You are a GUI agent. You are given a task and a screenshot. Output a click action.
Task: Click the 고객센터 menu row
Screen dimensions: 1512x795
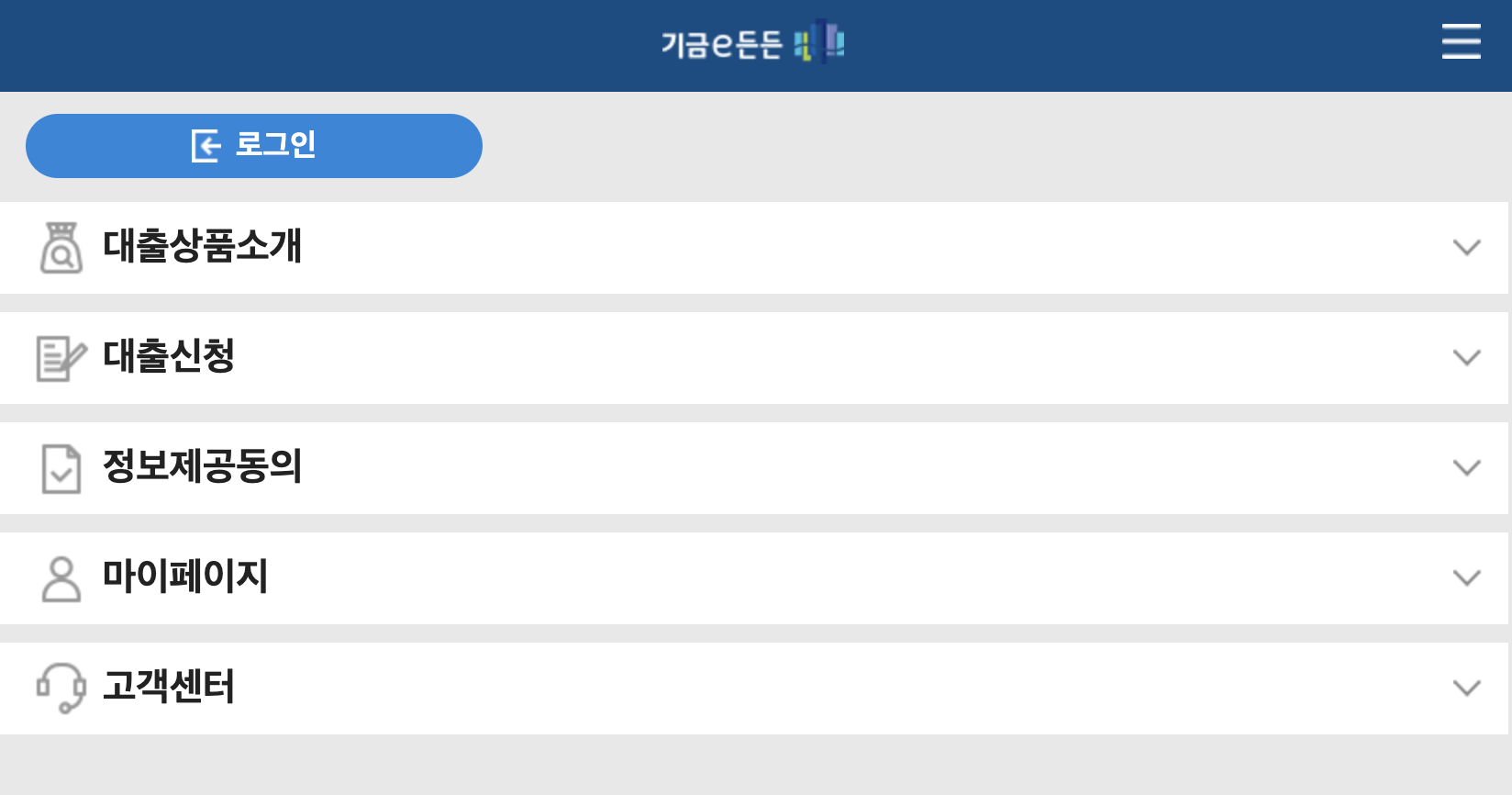tap(170, 688)
